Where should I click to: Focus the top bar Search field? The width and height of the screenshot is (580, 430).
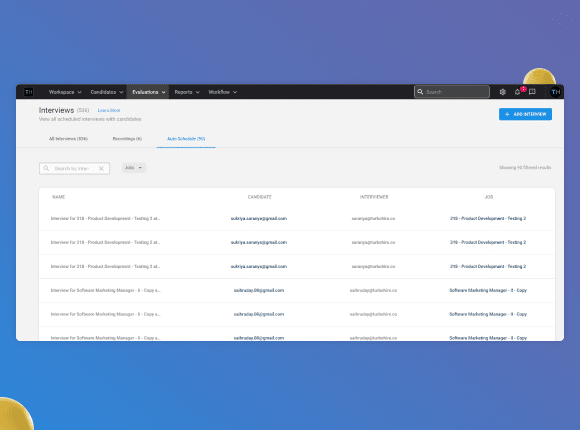coord(452,92)
